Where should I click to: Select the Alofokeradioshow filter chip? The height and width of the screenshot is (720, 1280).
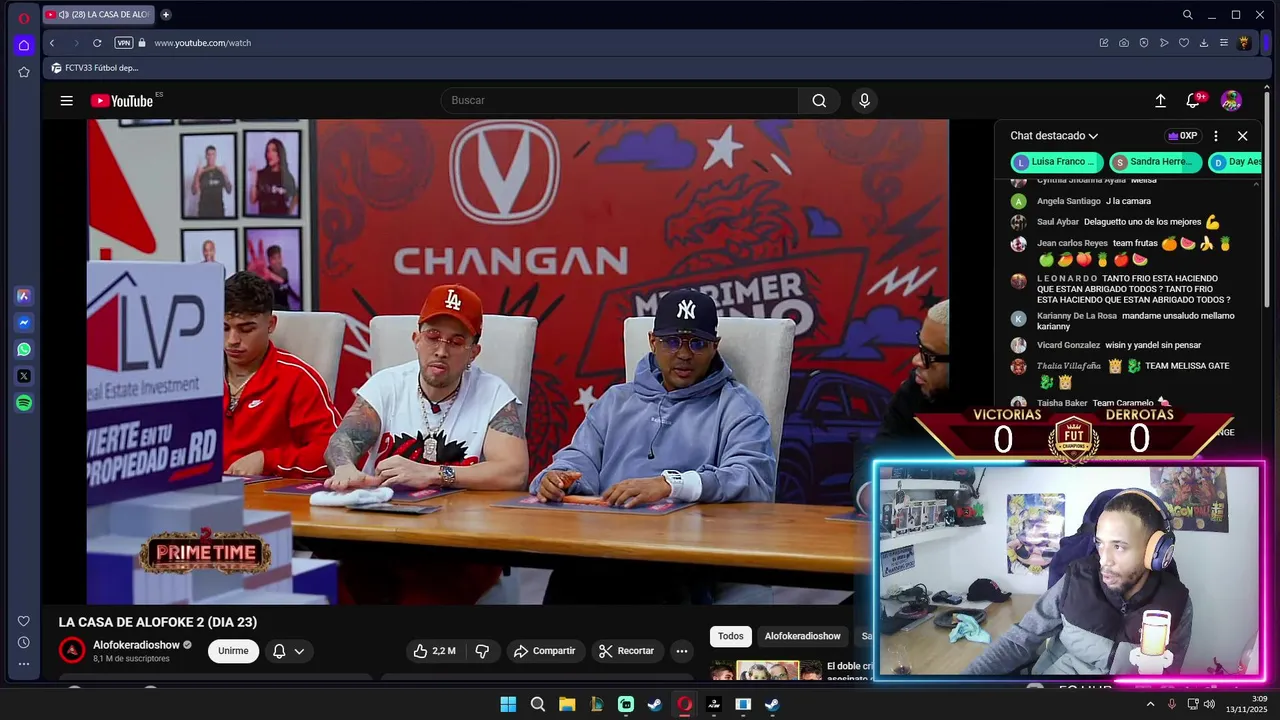click(803, 636)
